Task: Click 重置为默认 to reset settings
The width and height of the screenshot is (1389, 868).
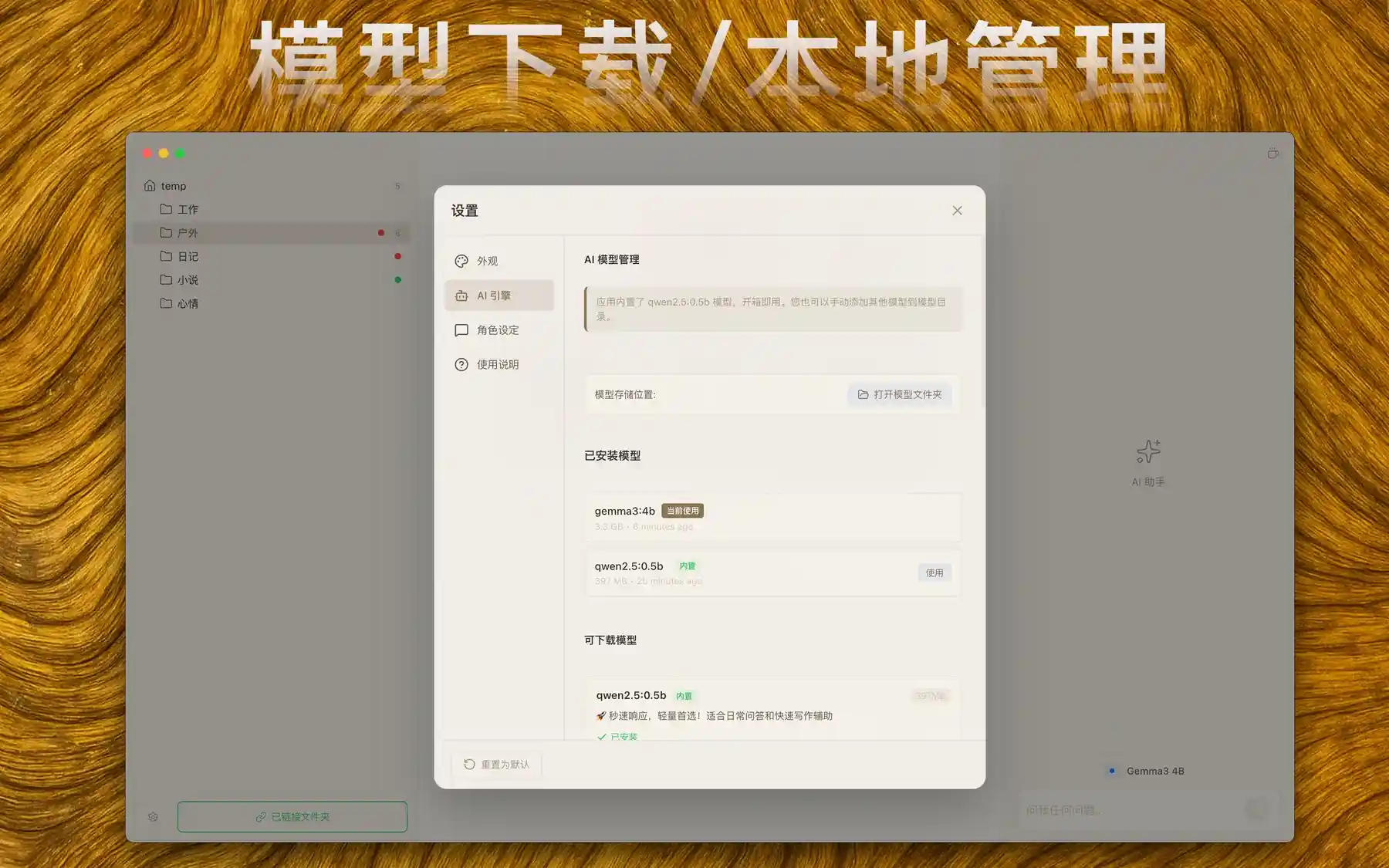Action: [496, 764]
